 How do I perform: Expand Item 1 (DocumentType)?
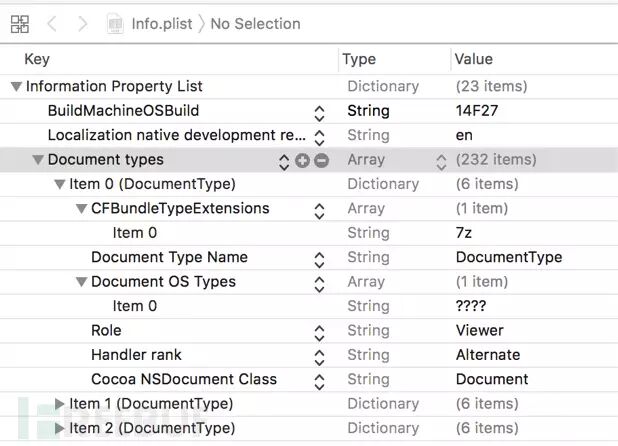pos(60,404)
